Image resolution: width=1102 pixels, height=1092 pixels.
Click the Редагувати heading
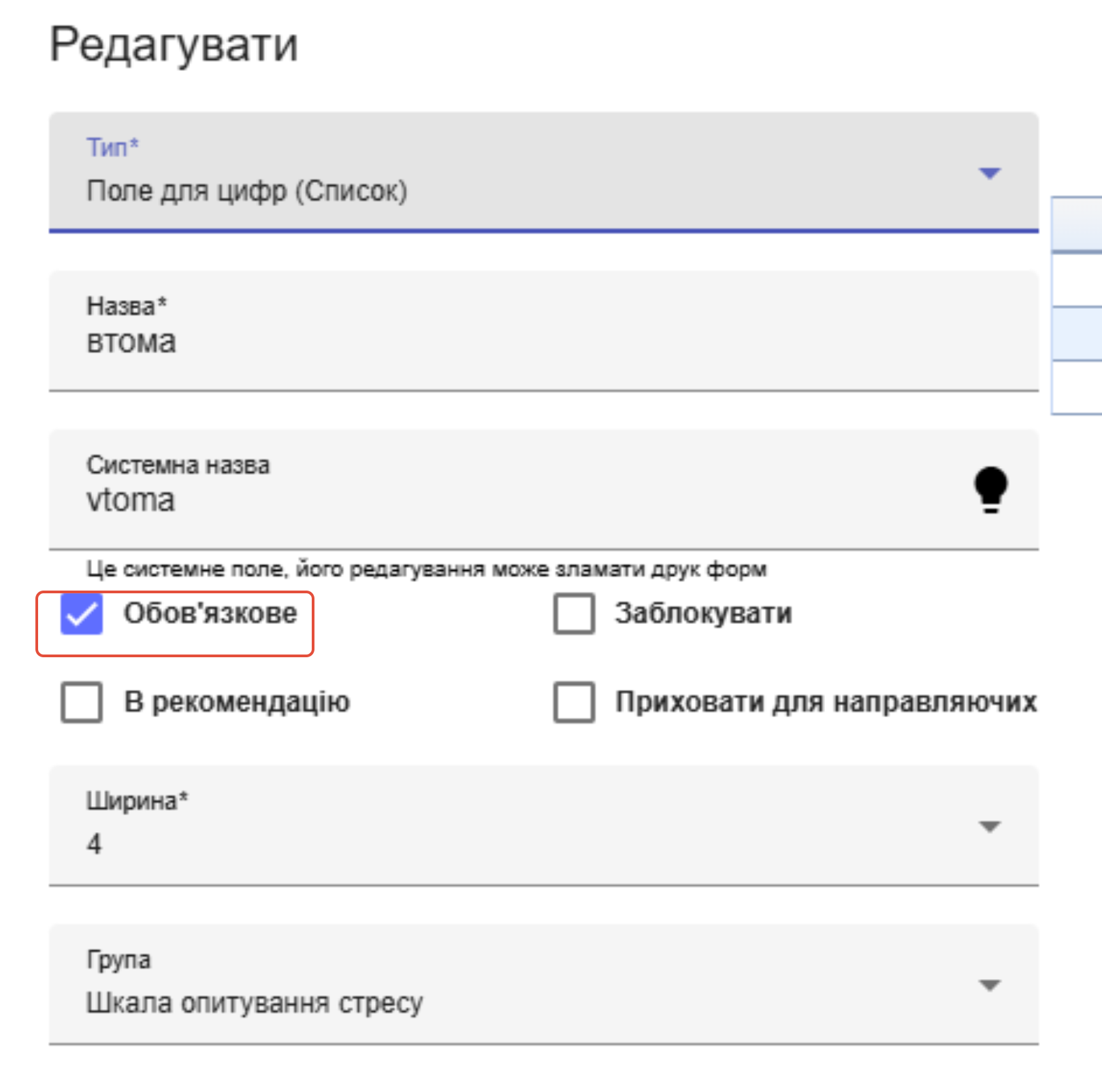(x=174, y=45)
